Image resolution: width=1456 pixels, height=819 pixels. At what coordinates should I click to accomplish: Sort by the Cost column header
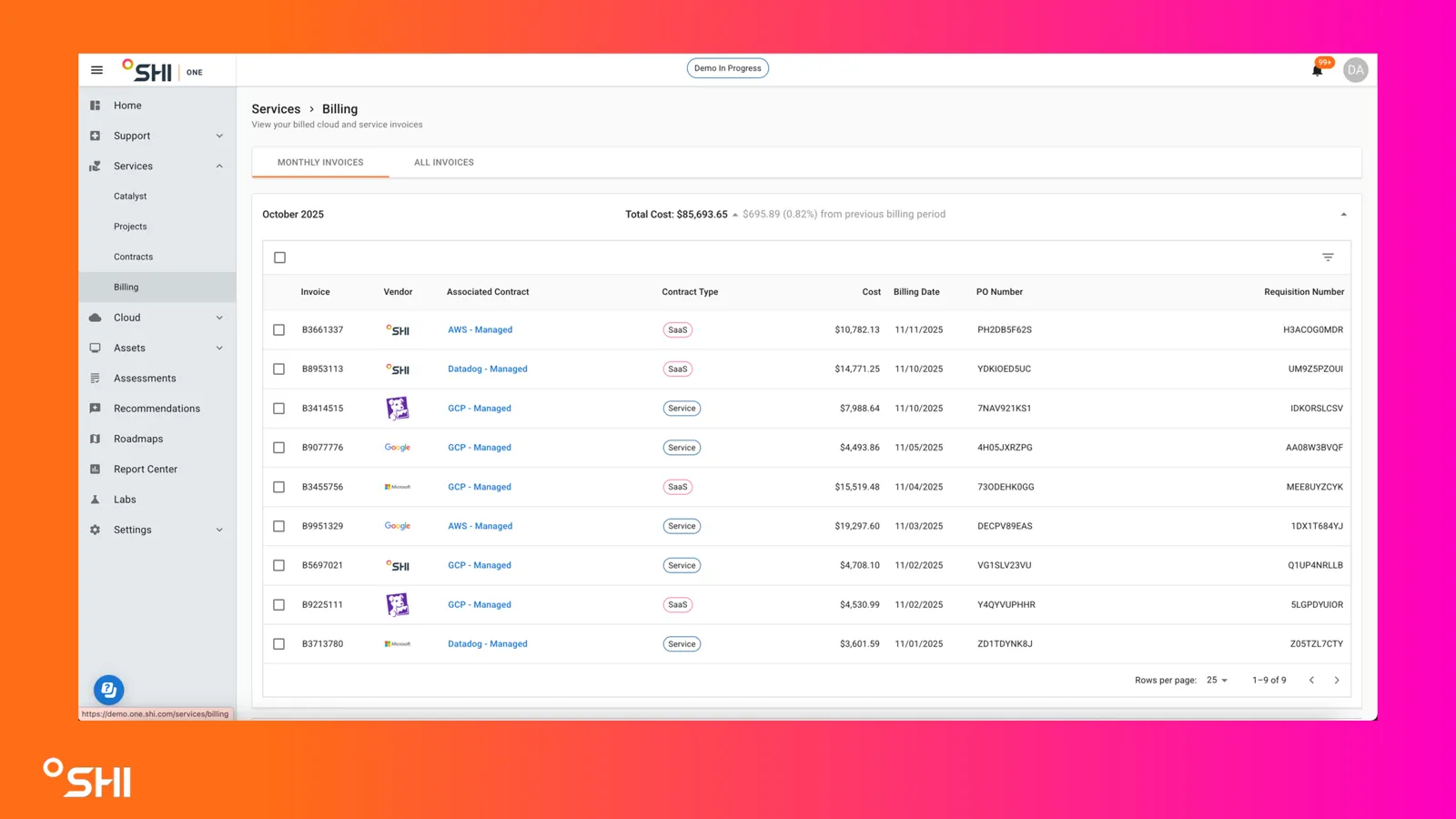pyautogui.click(x=871, y=292)
